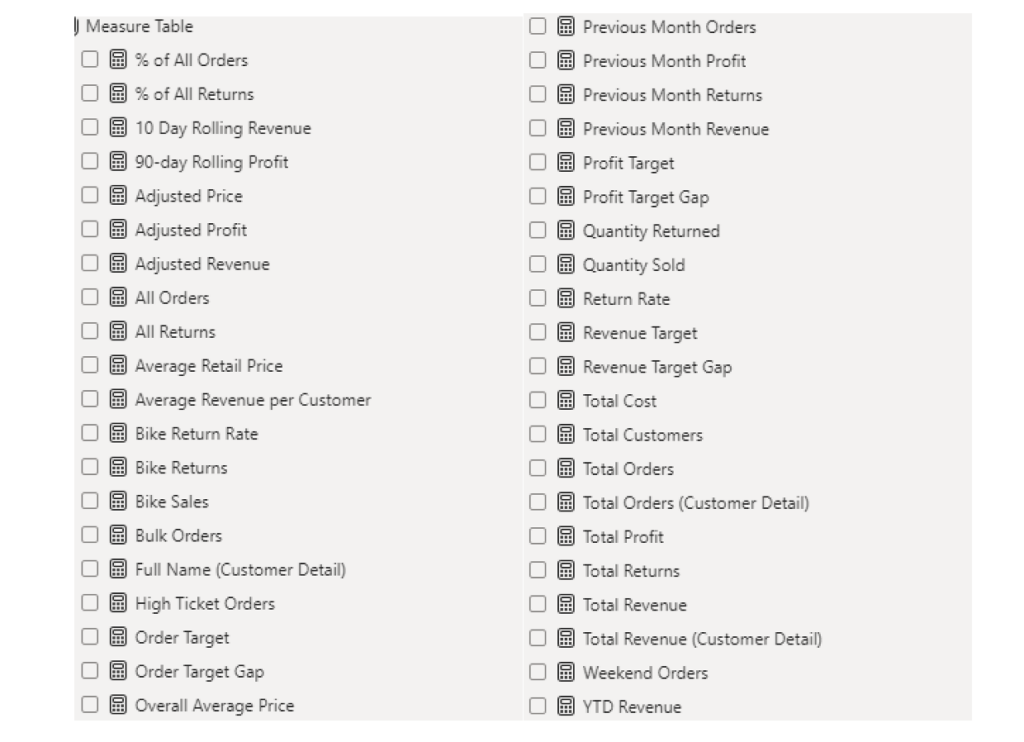The height and width of the screenshot is (742, 1024).
Task: Click the measure icon next to Return Rate
Action: 565,299
